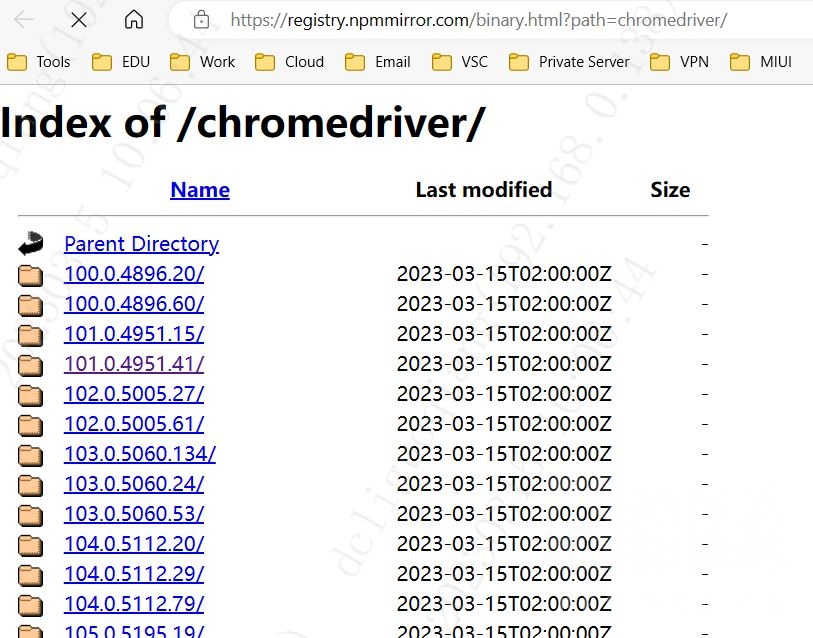
Task: Click the folder icon beside 105.0.5195.19/
Action: tap(30, 631)
